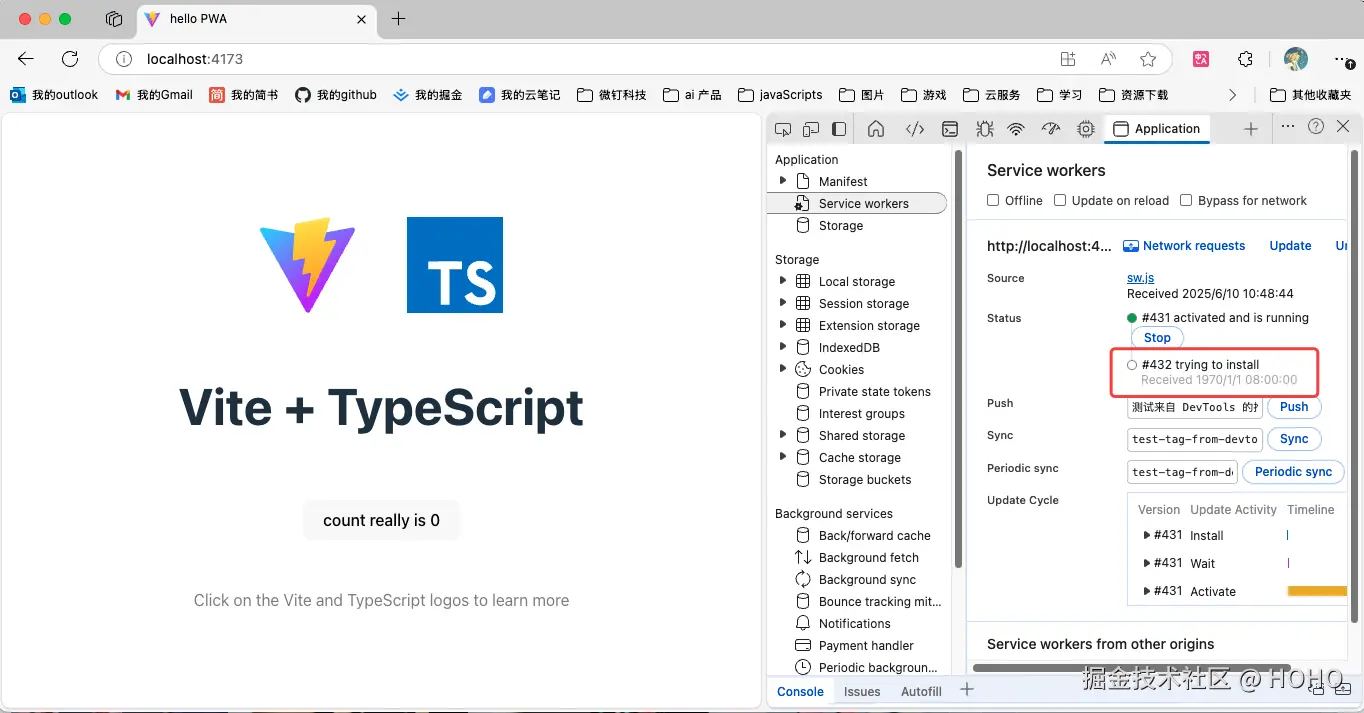The image size is (1364, 713).
Task: Open the Network requests link
Action: tap(1184, 246)
